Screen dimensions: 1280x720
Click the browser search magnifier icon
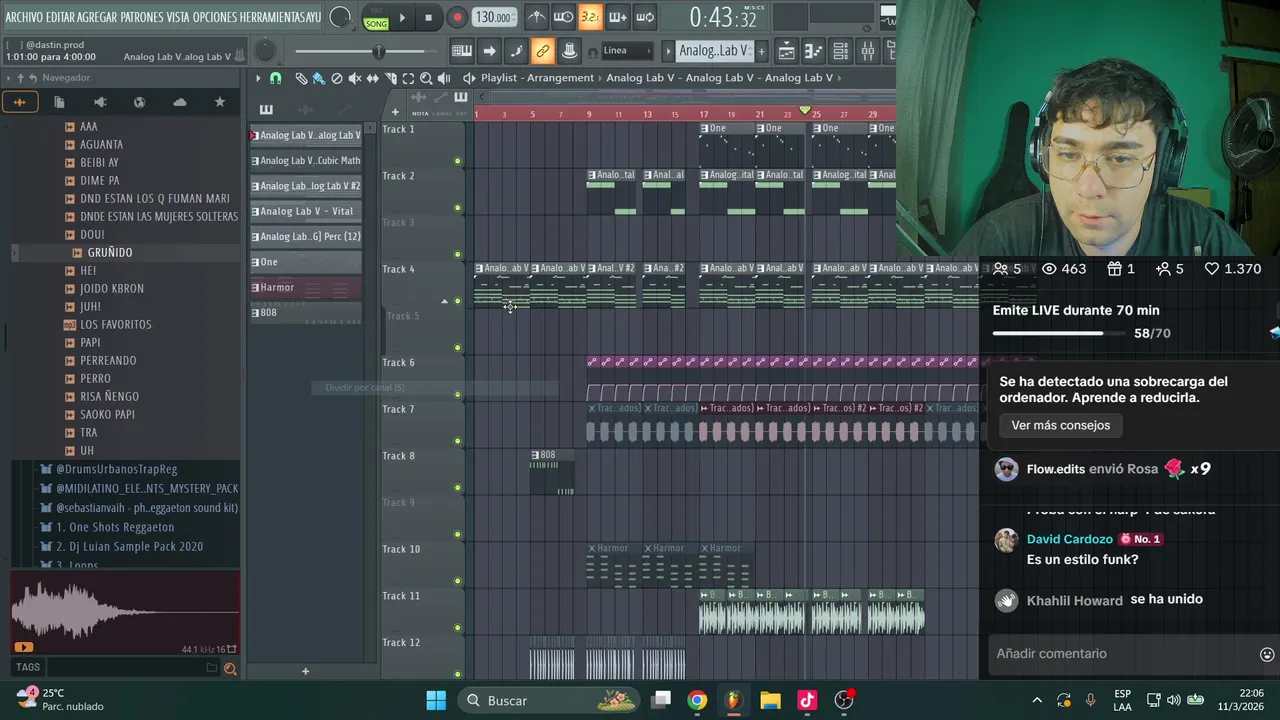click(x=230, y=668)
